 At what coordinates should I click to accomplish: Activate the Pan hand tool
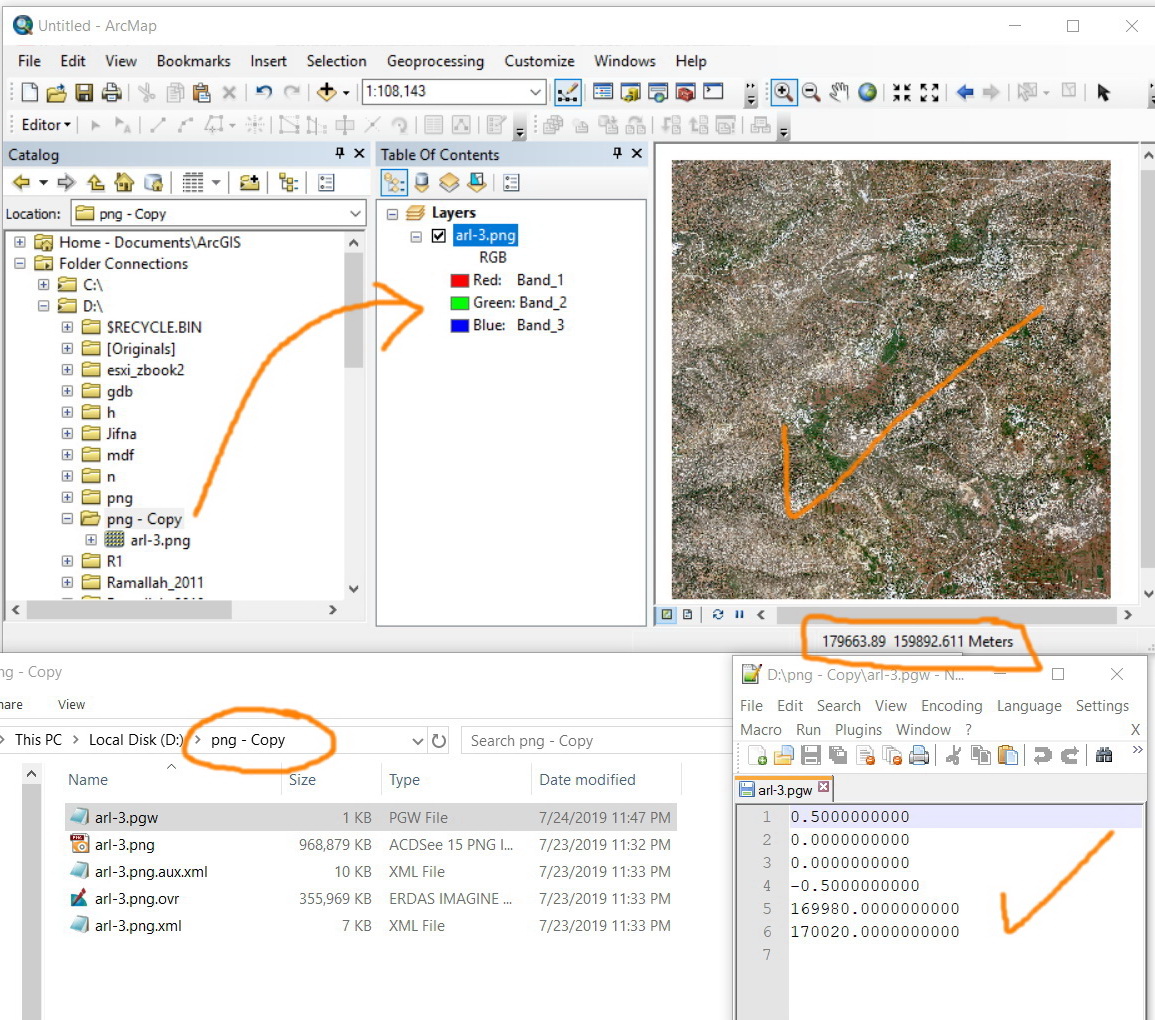pyautogui.click(x=839, y=92)
